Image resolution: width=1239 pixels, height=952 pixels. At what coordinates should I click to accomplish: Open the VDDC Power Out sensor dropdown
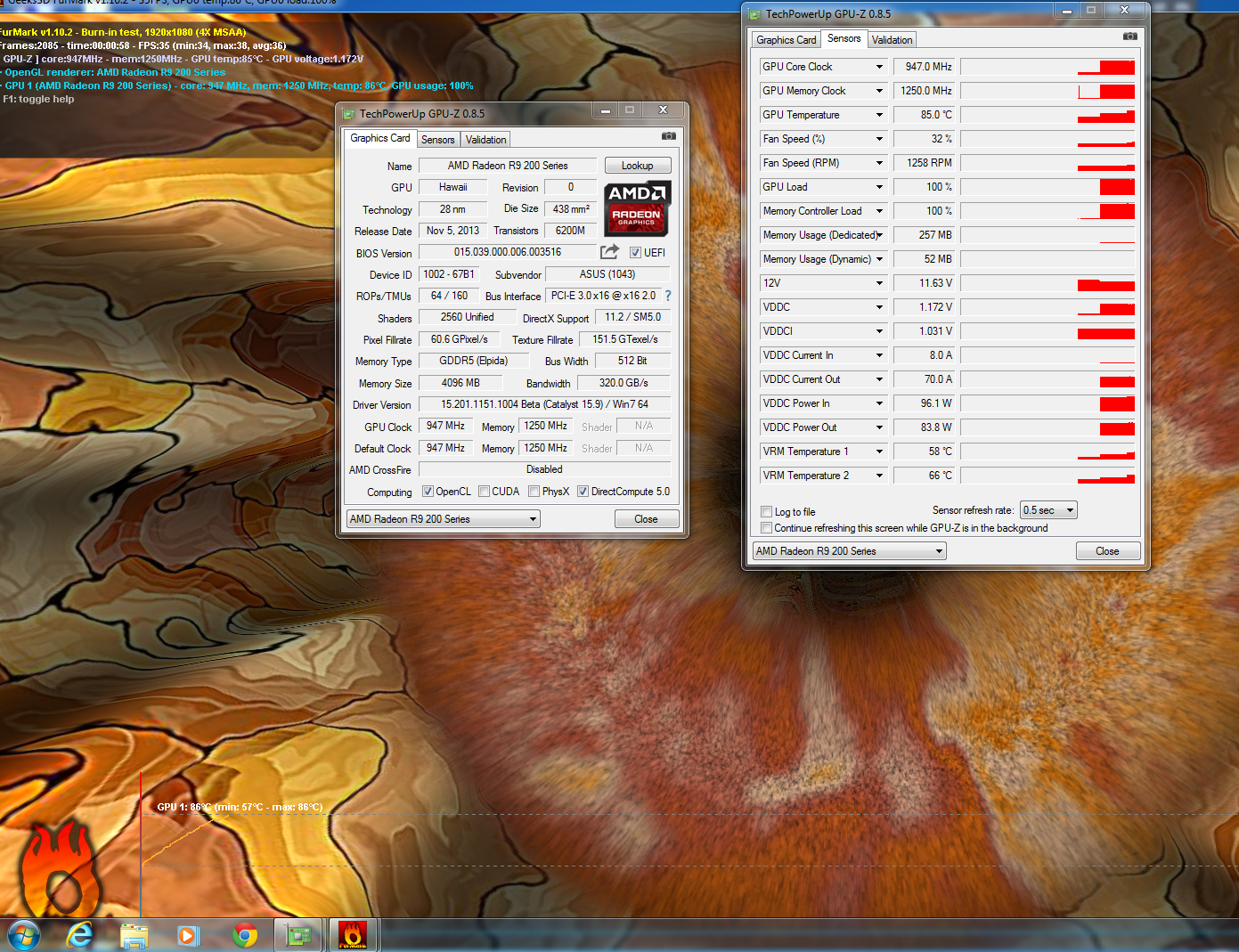tap(879, 427)
